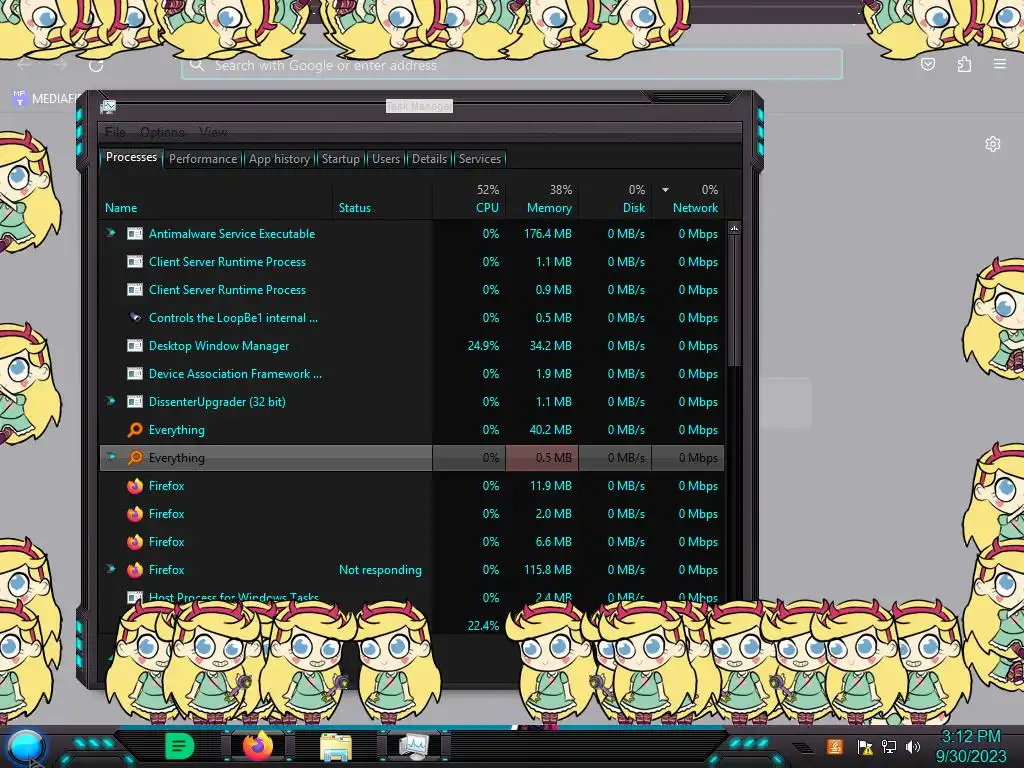Open Task Manager from the taskbar
Screen dimensions: 1024x768
pyautogui.click(x=414, y=746)
